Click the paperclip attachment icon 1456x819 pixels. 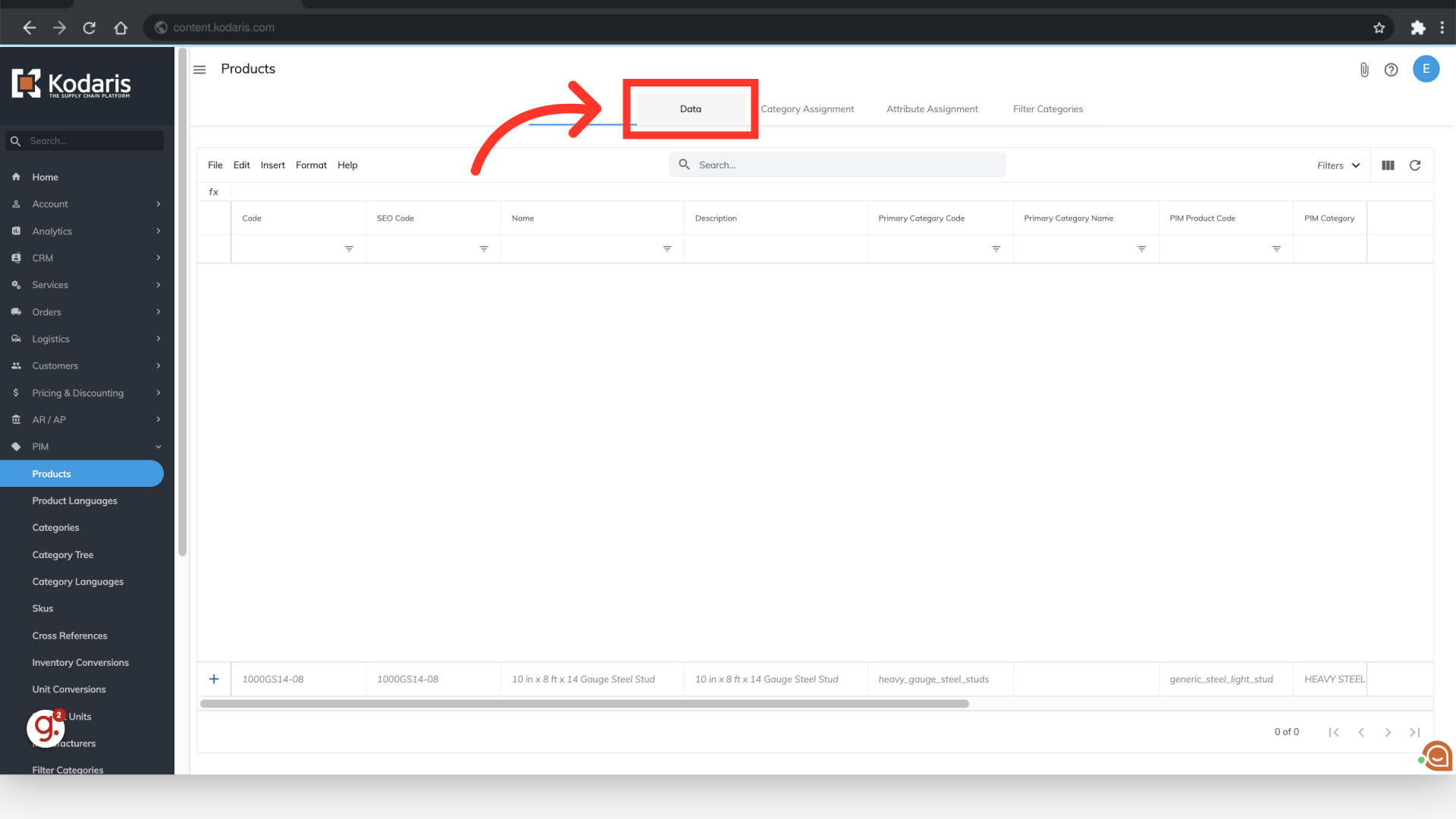point(1363,70)
